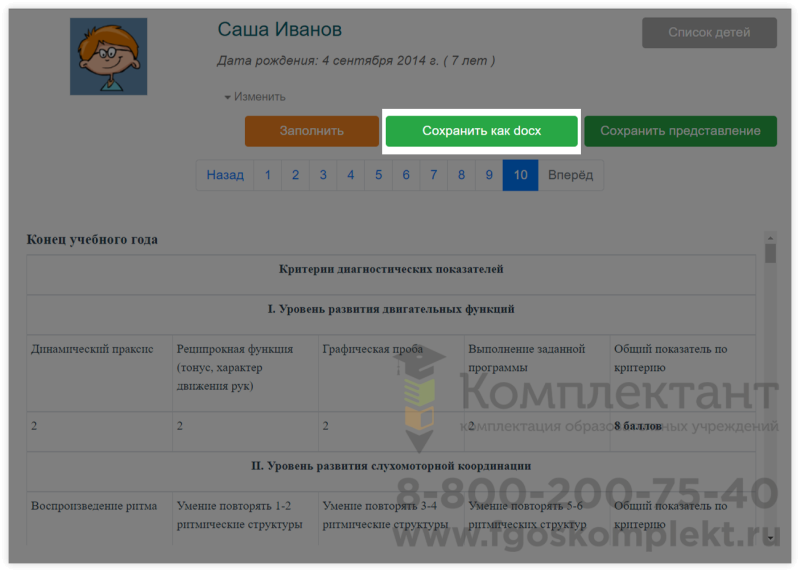Go to page 9
This screenshot has width=800, height=572.
point(489,175)
